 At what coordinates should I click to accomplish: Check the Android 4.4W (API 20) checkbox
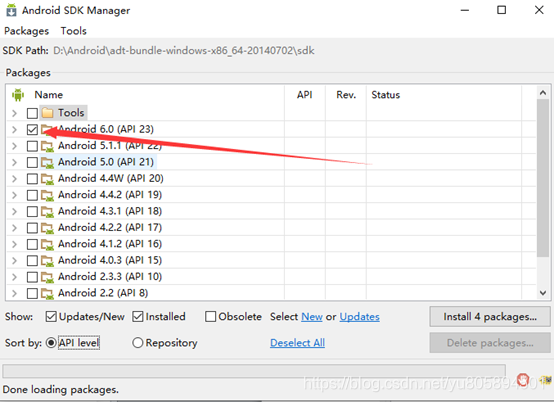coord(32,179)
